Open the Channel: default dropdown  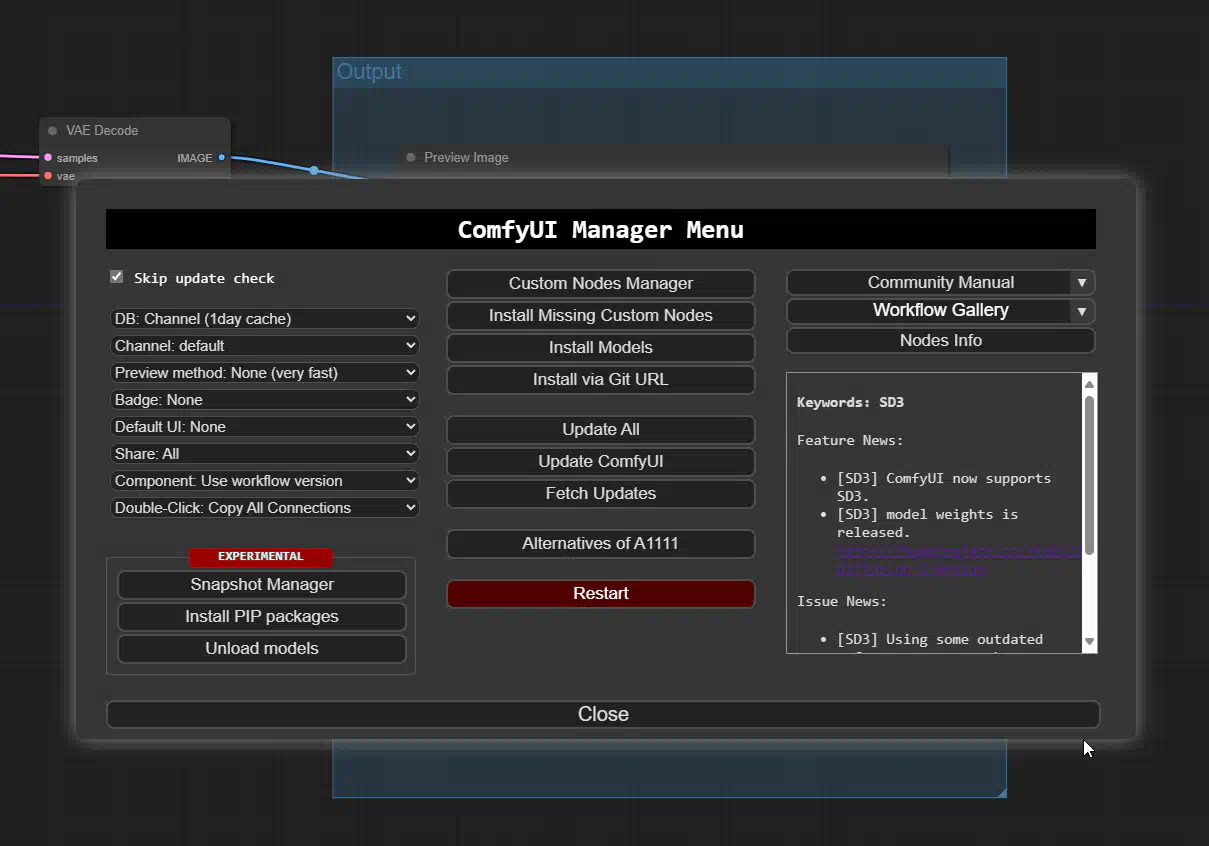pyautogui.click(x=265, y=346)
